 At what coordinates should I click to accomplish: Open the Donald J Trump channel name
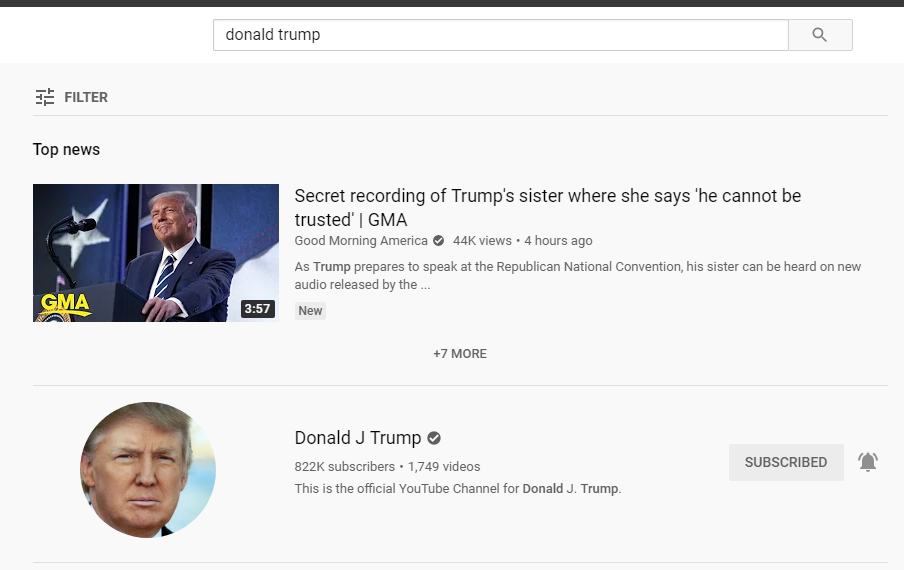[358, 438]
